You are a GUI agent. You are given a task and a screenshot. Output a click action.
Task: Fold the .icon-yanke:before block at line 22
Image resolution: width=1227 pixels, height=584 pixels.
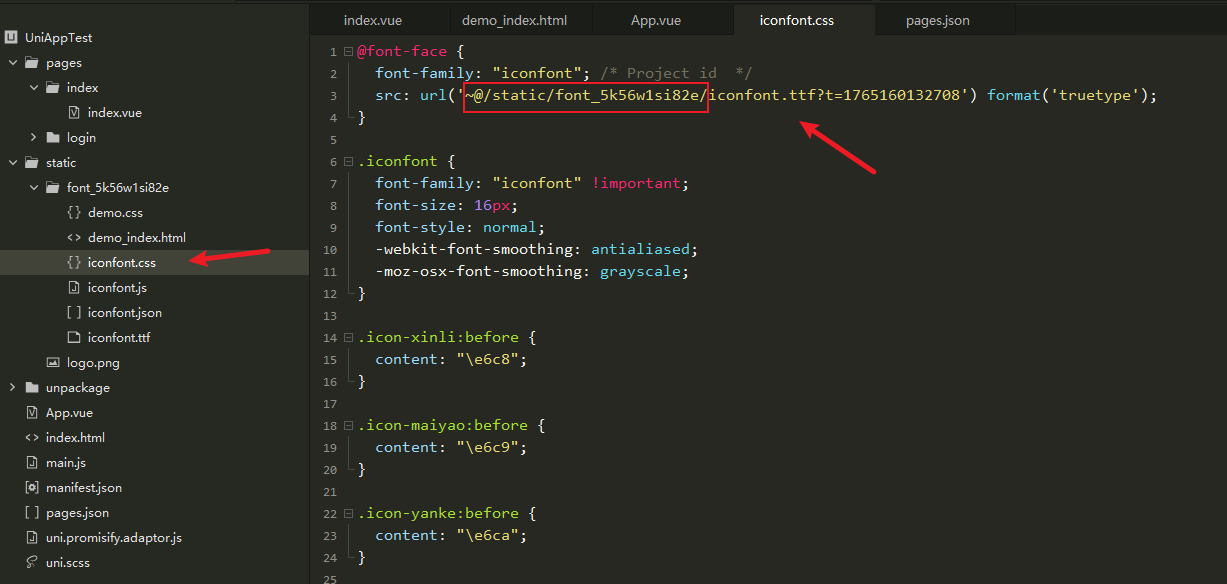click(348, 513)
